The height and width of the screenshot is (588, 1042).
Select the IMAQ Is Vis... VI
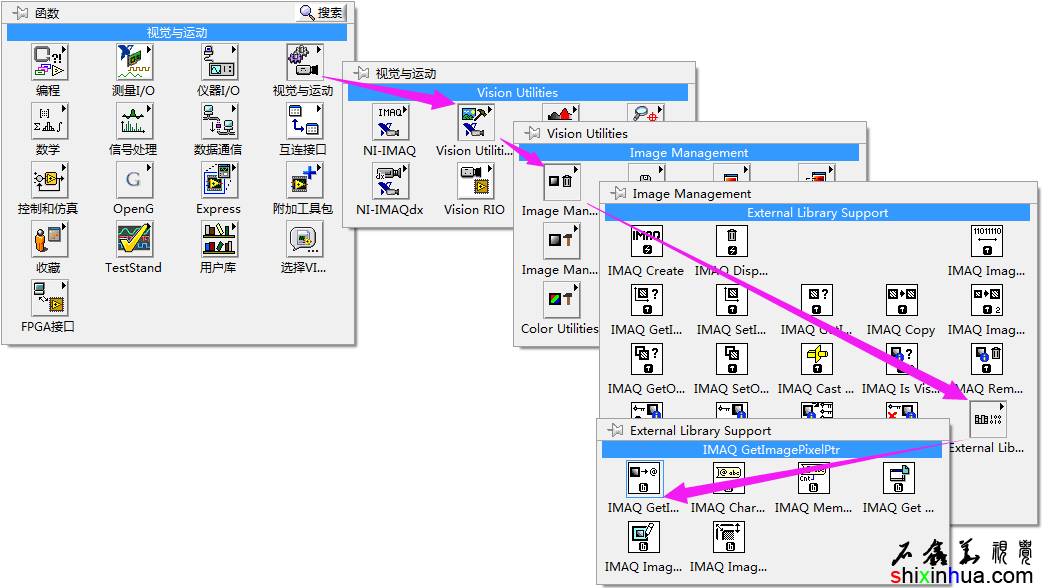[902, 360]
